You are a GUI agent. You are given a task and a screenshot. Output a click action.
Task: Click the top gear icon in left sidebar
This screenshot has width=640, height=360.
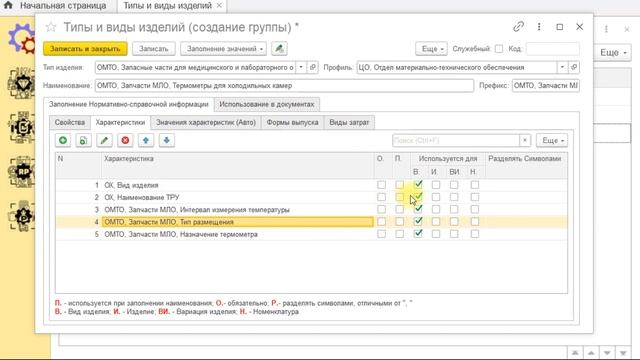[22, 39]
